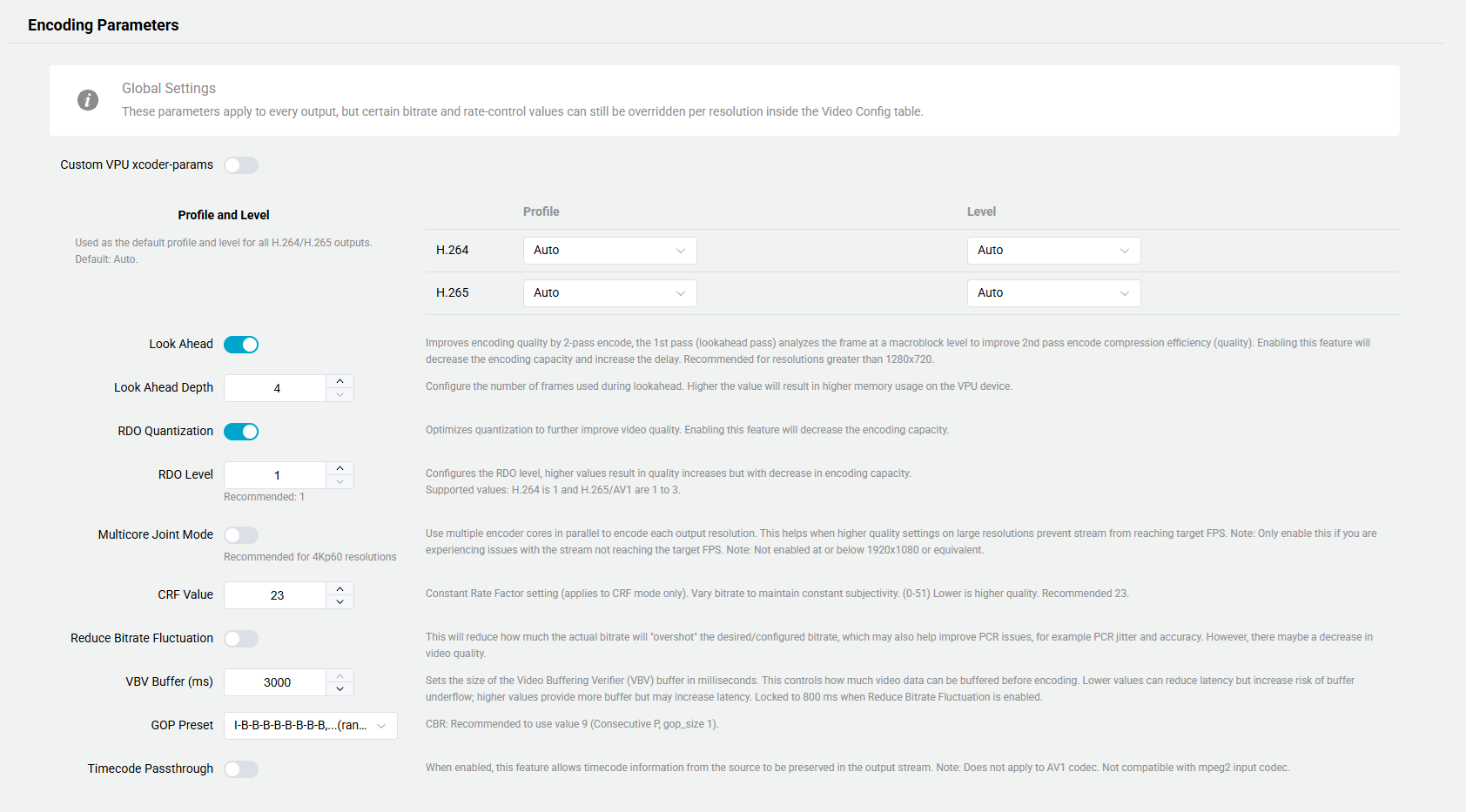The width and height of the screenshot is (1466, 812).
Task: Turn off the Look Ahead switch
Action: 241,345
